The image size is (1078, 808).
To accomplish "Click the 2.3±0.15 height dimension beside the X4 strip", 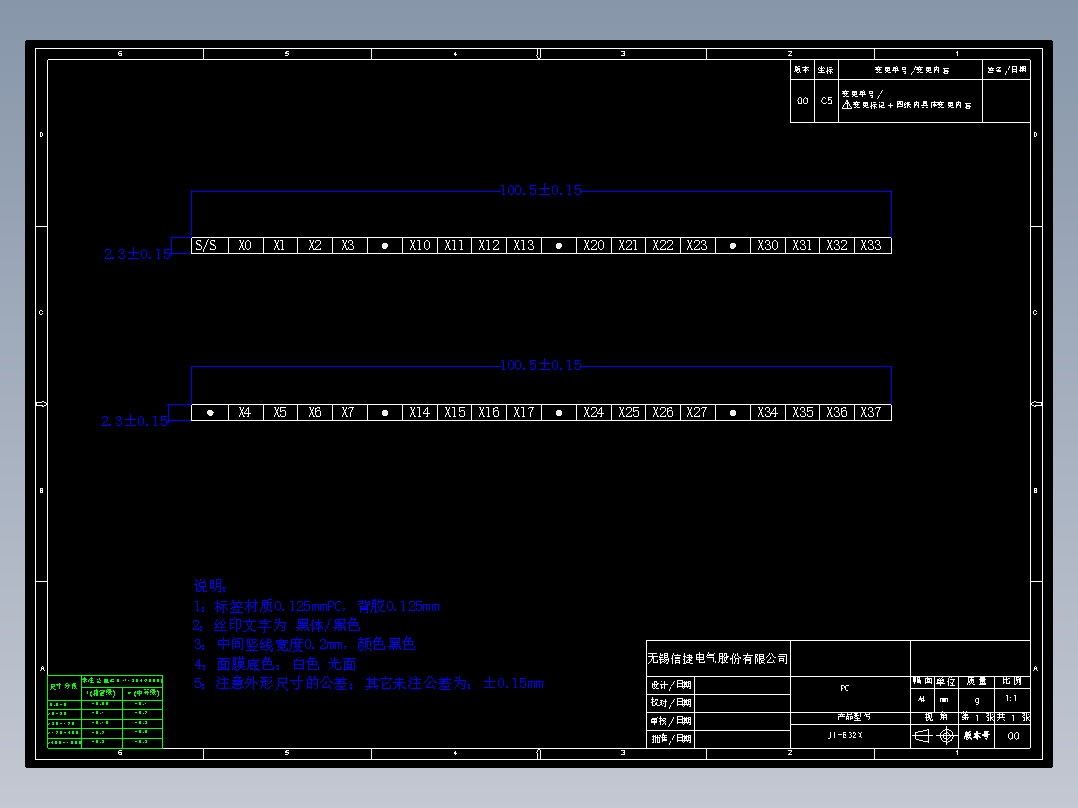I will click(x=135, y=422).
